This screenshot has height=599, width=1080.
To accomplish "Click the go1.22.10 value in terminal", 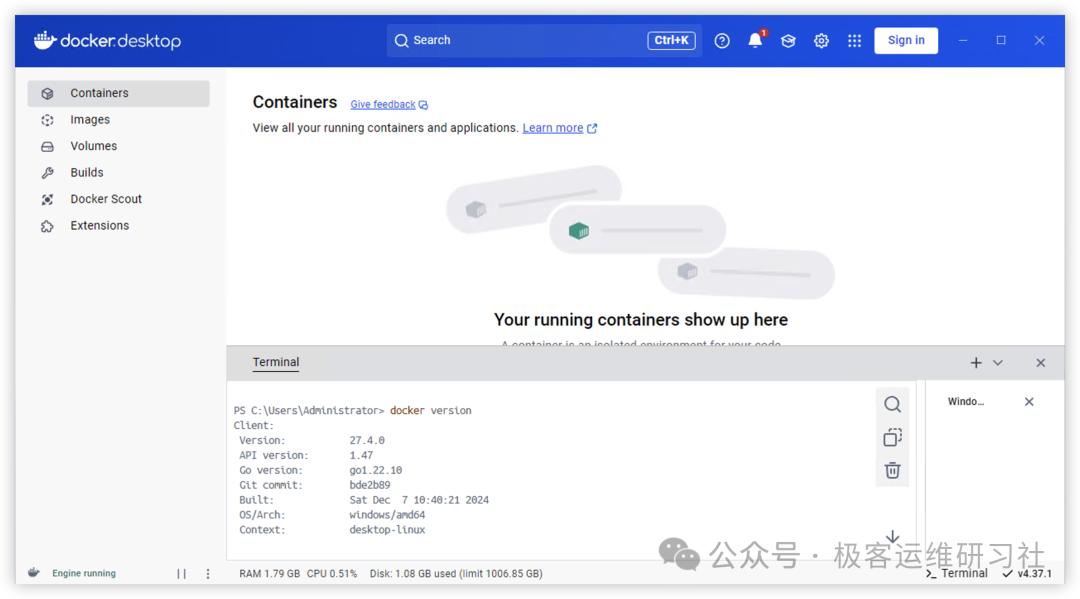I will coord(375,470).
